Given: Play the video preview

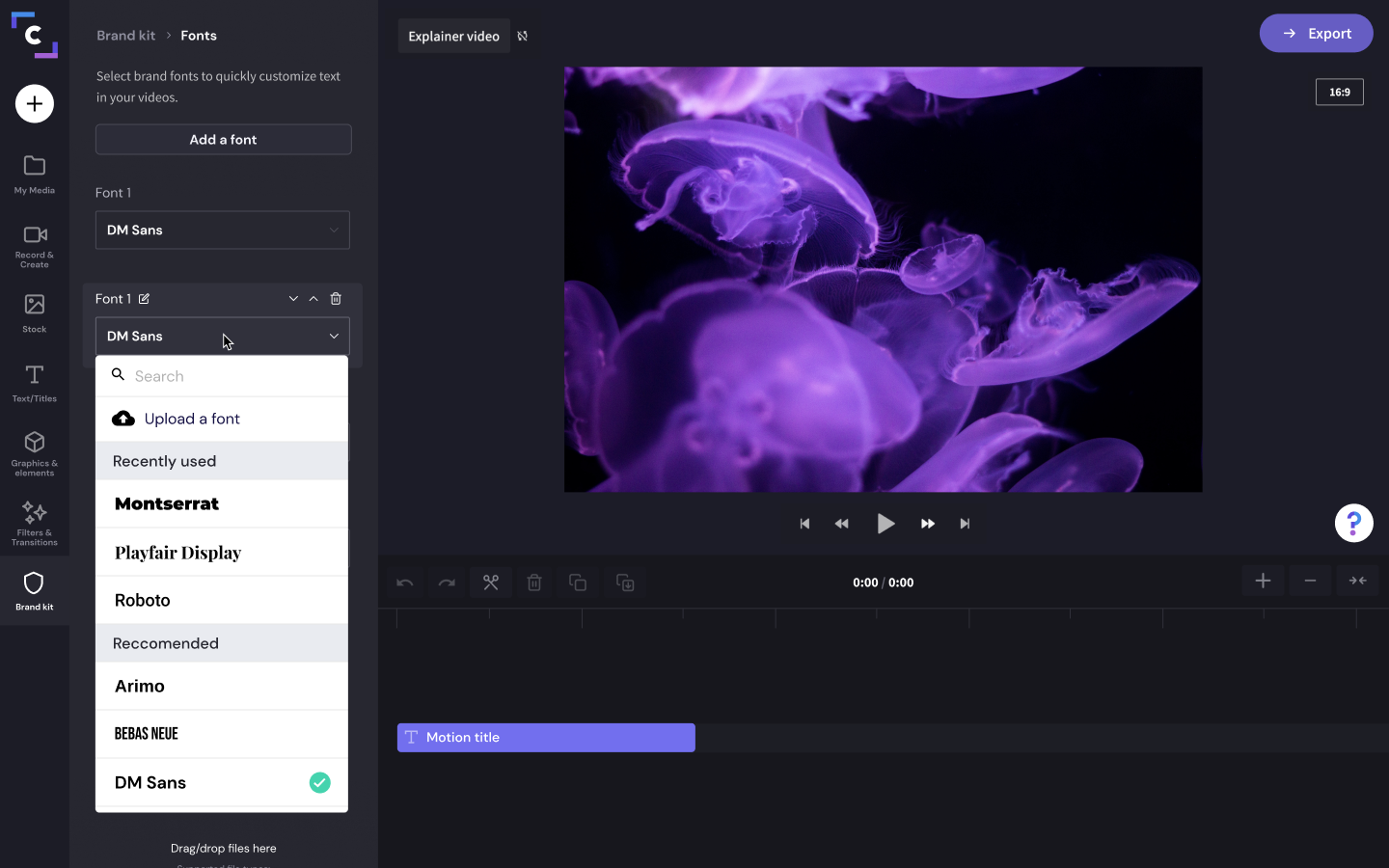Looking at the screenshot, I should tap(885, 524).
